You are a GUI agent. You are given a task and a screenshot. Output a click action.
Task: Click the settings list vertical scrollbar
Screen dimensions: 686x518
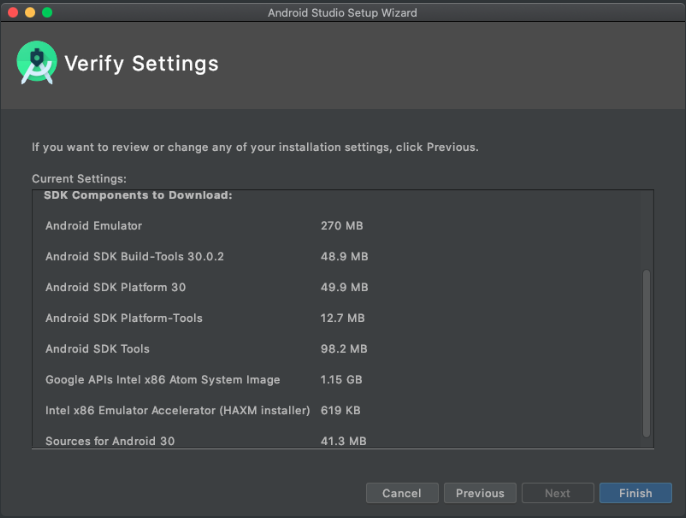pyautogui.click(x=646, y=353)
